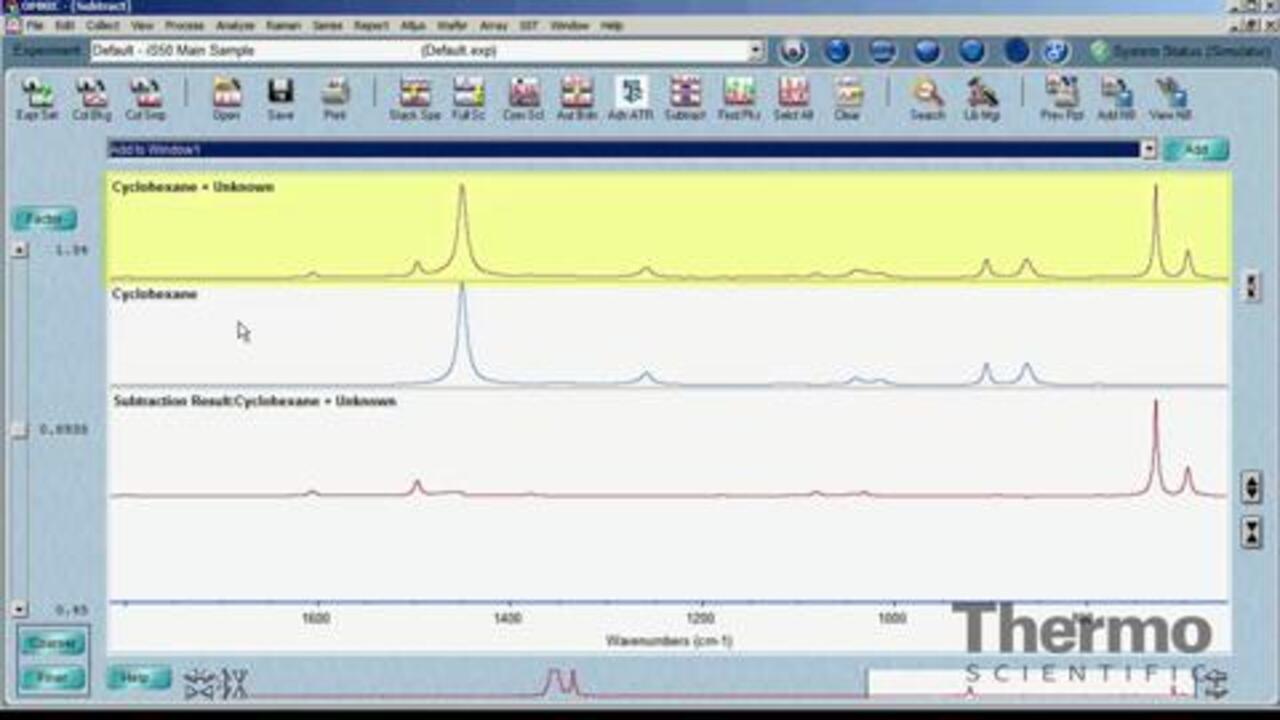Expand the Add to Window1 dropdown
This screenshot has width=1280, height=720.
pos(1148,150)
